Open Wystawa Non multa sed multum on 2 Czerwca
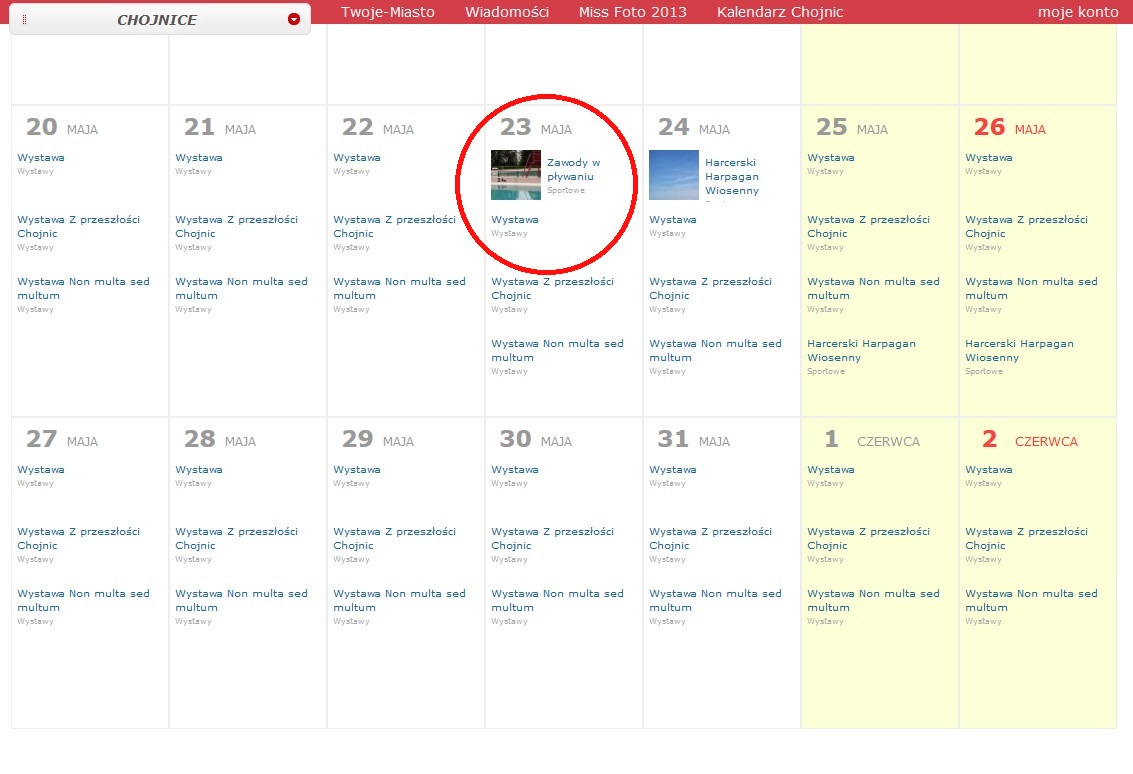The height and width of the screenshot is (774, 1133). click(1031, 601)
